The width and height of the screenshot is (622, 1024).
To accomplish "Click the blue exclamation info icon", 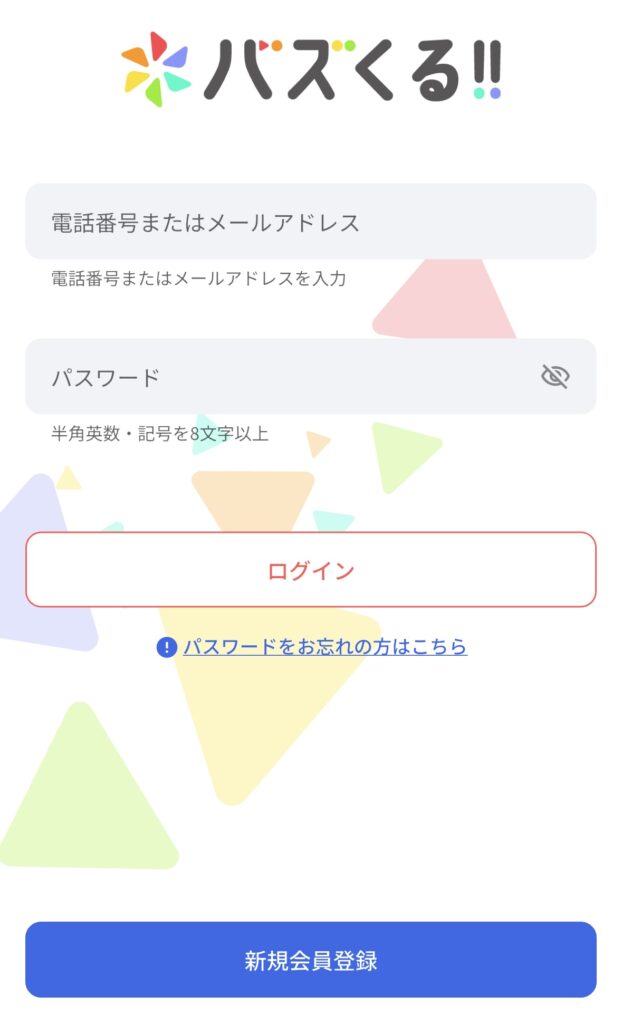I will [x=167, y=648].
